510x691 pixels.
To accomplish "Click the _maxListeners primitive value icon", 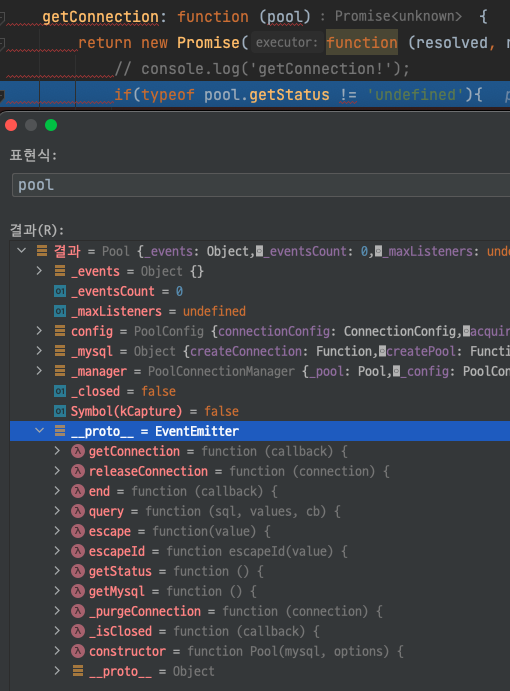I will click(x=60, y=311).
